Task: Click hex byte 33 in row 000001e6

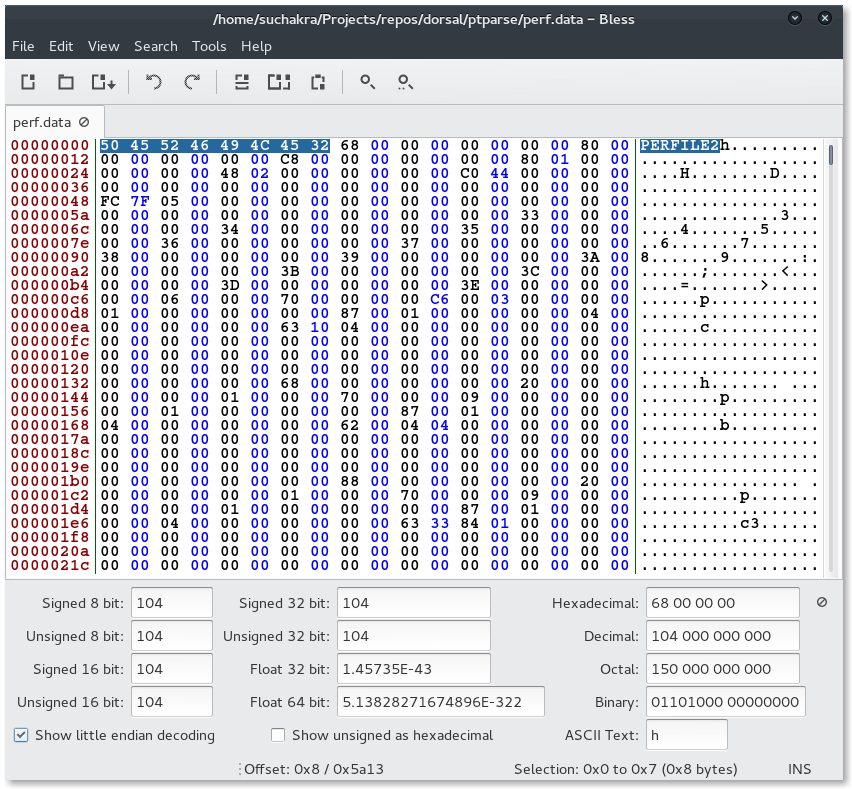Action: point(440,523)
